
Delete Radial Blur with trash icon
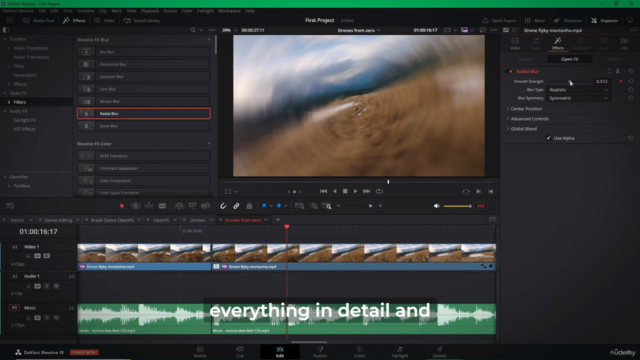(618, 71)
